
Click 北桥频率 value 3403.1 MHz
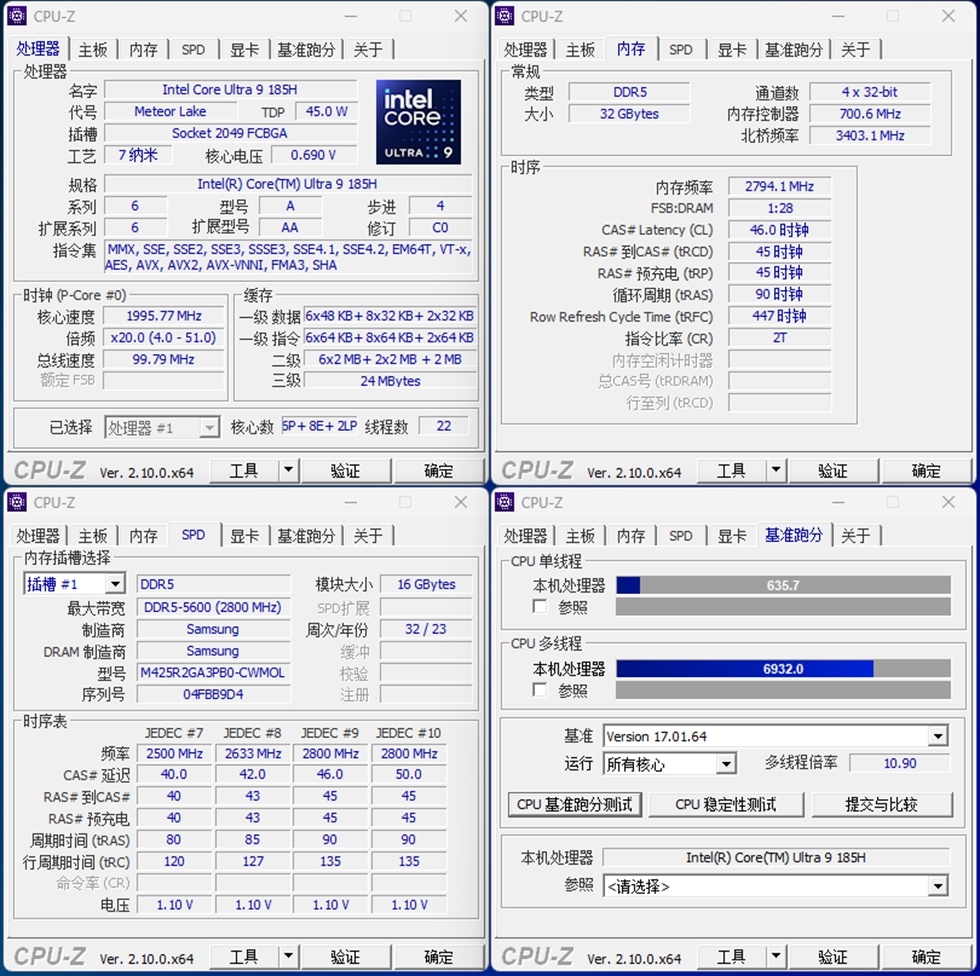pyautogui.click(x=870, y=136)
